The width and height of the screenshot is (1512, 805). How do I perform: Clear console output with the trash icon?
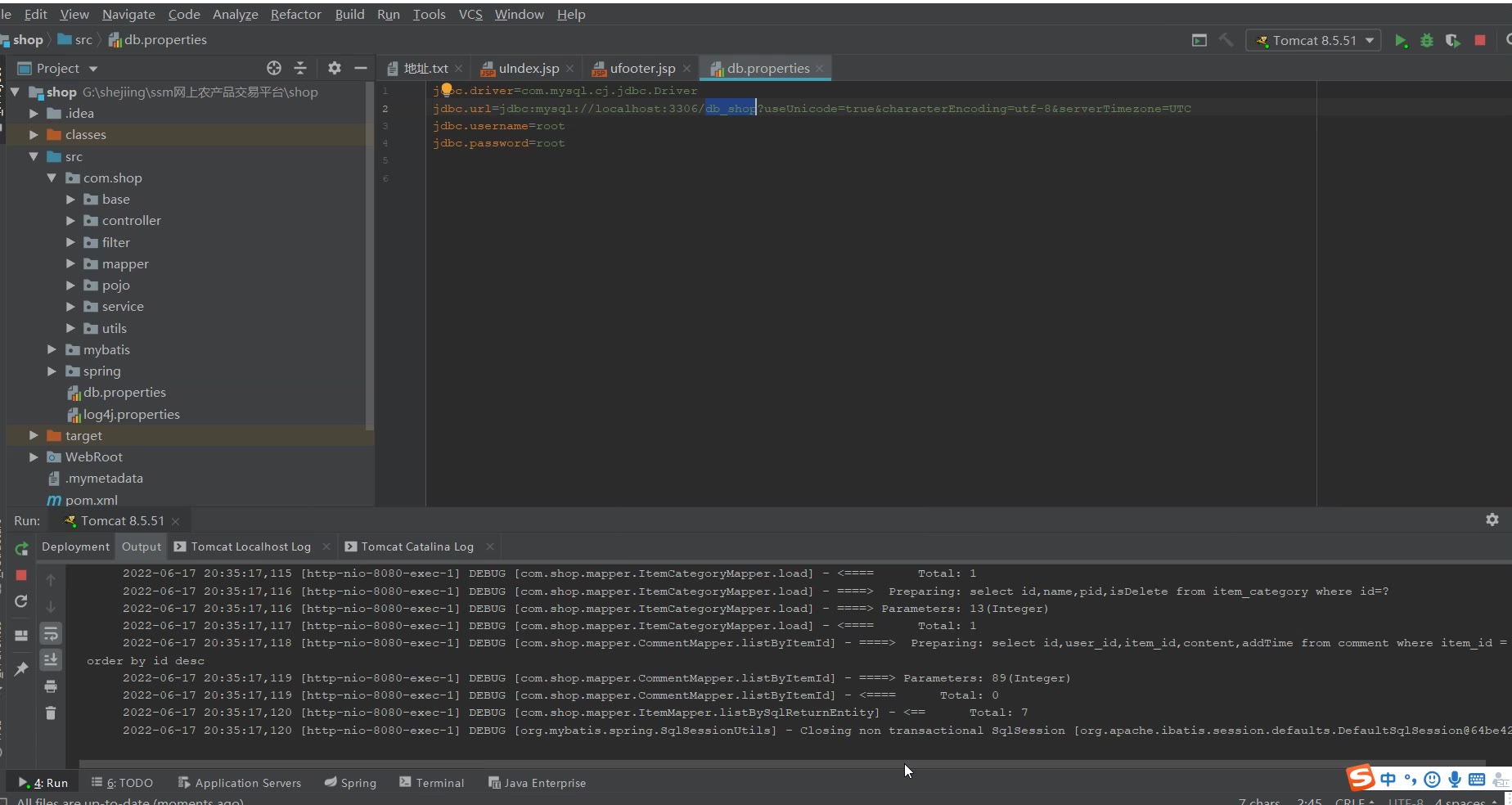pos(51,713)
